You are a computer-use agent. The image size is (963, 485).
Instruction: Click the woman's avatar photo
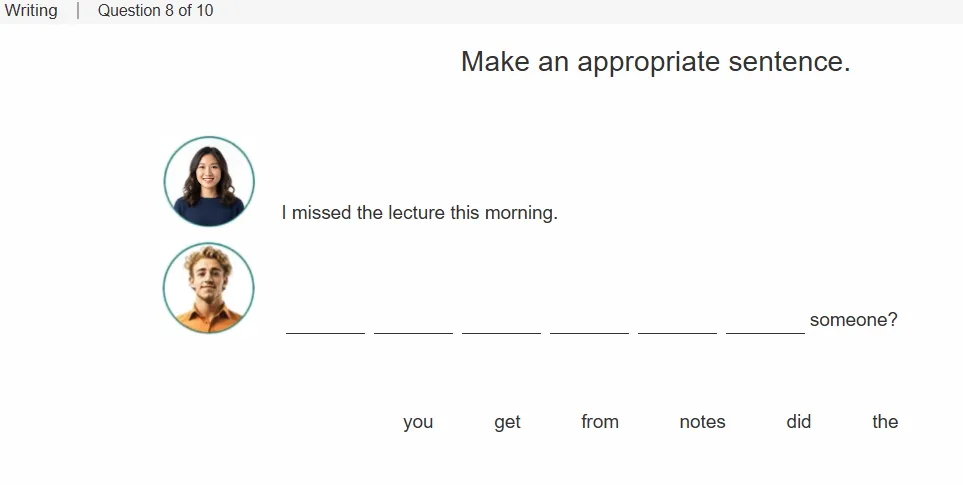tap(209, 181)
